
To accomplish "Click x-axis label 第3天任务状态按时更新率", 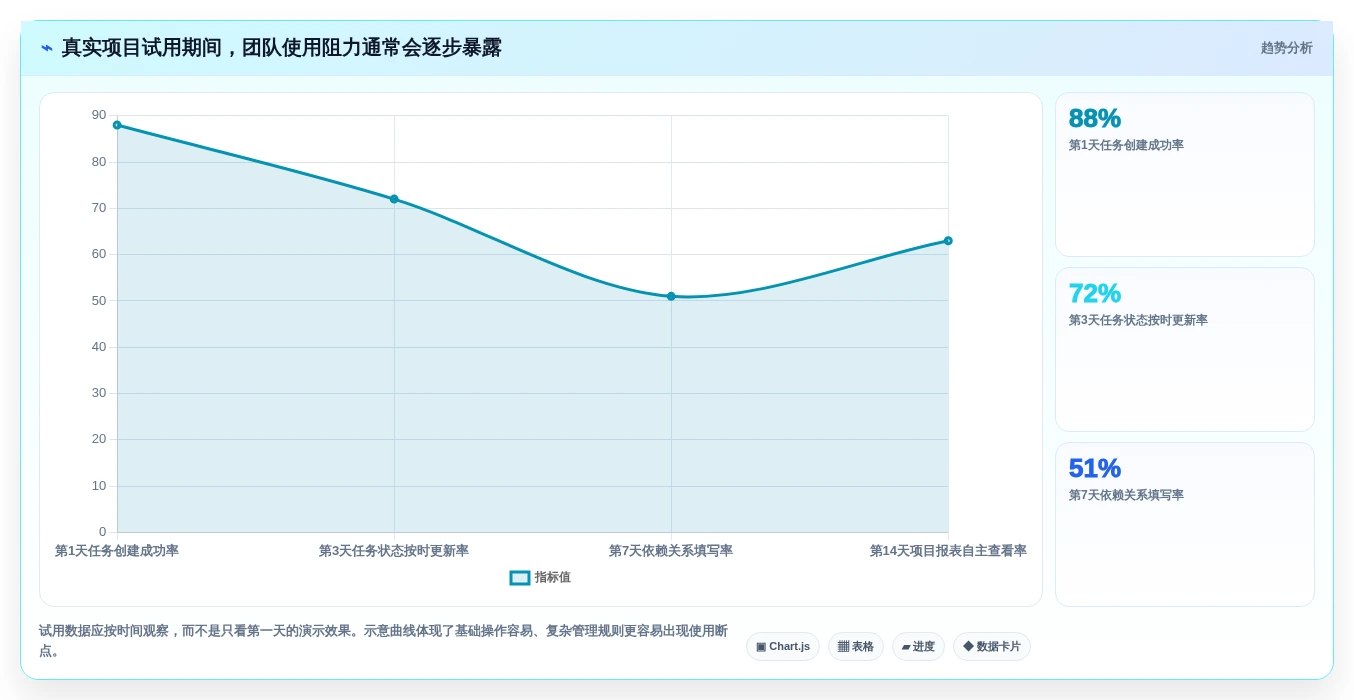I will point(394,551).
